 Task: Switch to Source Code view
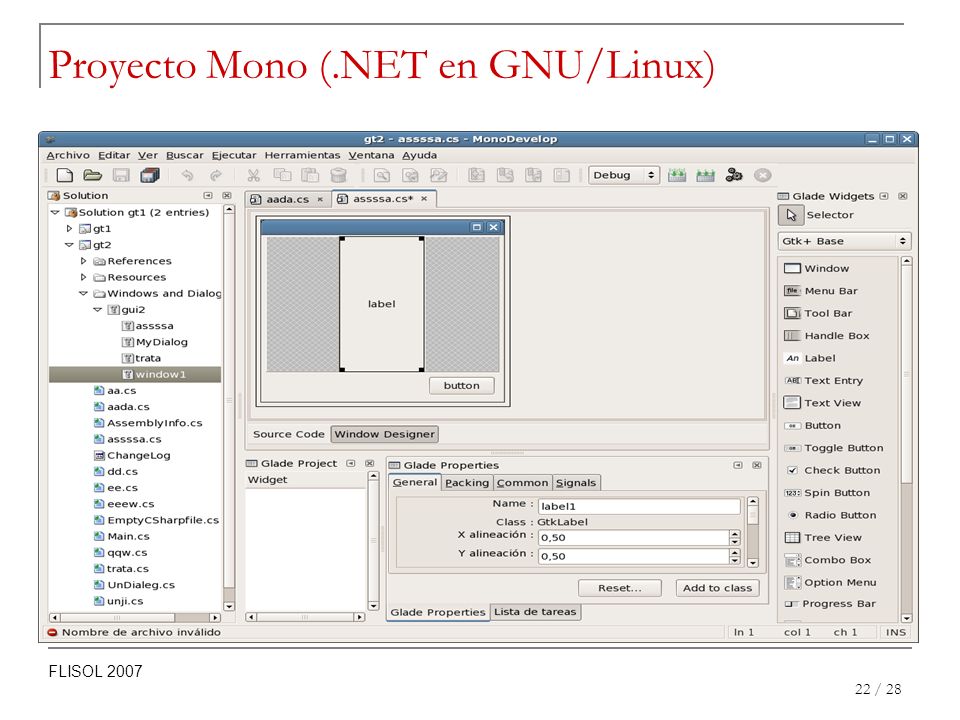(288, 434)
